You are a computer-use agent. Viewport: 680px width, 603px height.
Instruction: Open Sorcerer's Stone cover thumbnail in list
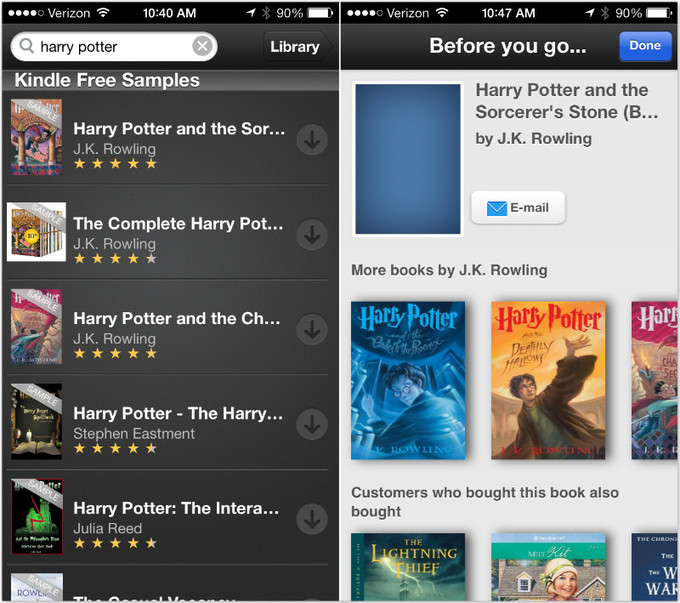[x=36, y=137]
